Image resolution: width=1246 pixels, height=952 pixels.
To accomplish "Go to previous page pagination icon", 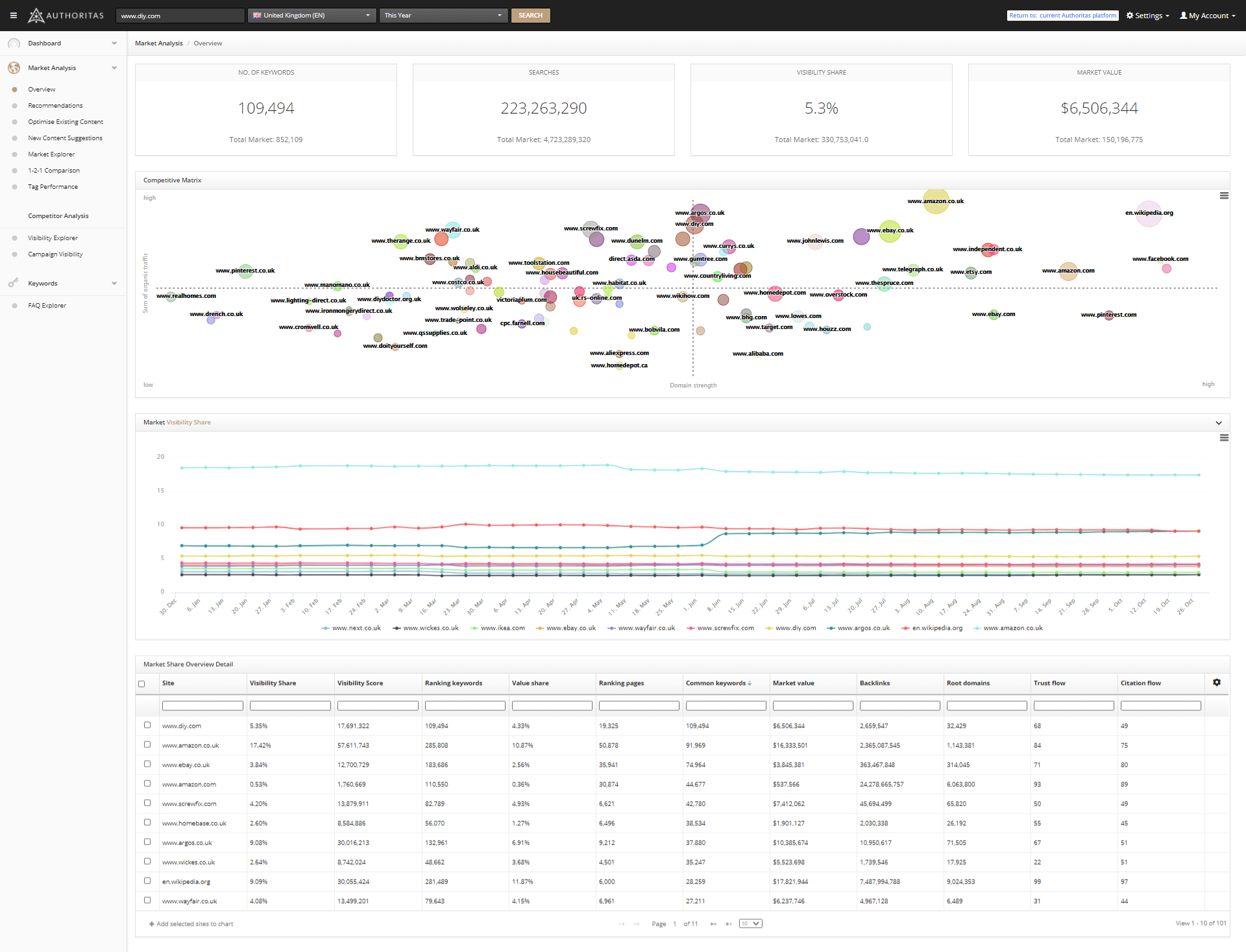I will [x=636, y=924].
